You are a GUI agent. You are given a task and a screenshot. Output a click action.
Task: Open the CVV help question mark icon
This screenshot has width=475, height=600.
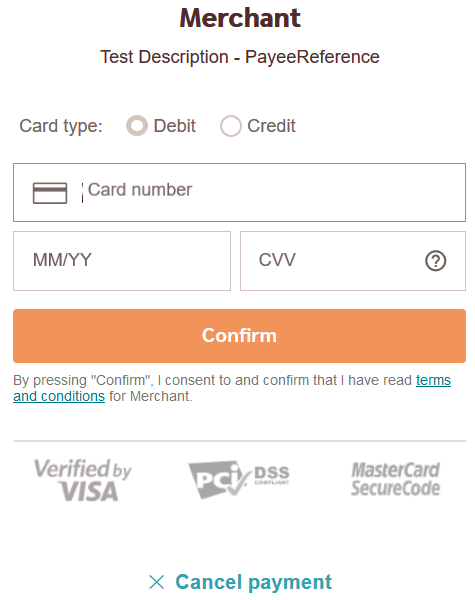click(x=436, y=261)
